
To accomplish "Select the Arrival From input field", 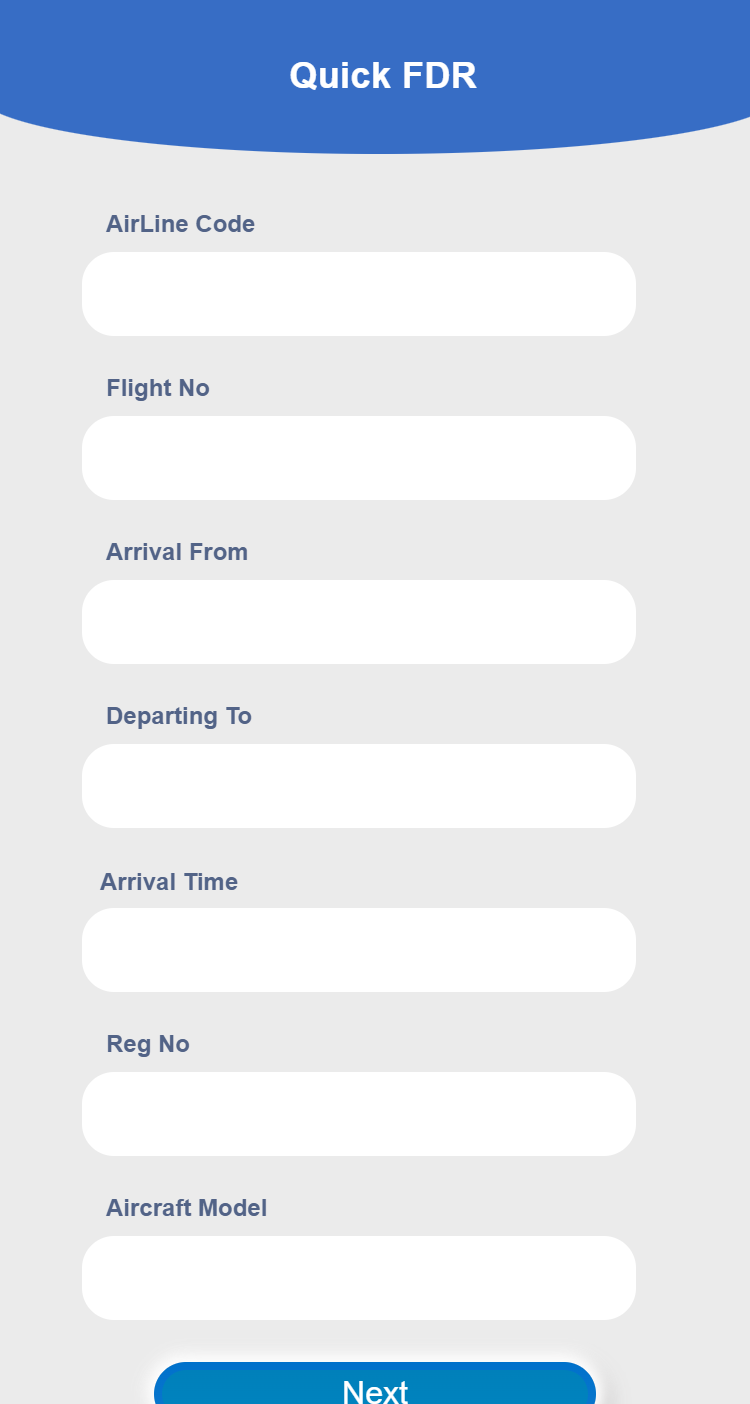I will pos(358,622).
